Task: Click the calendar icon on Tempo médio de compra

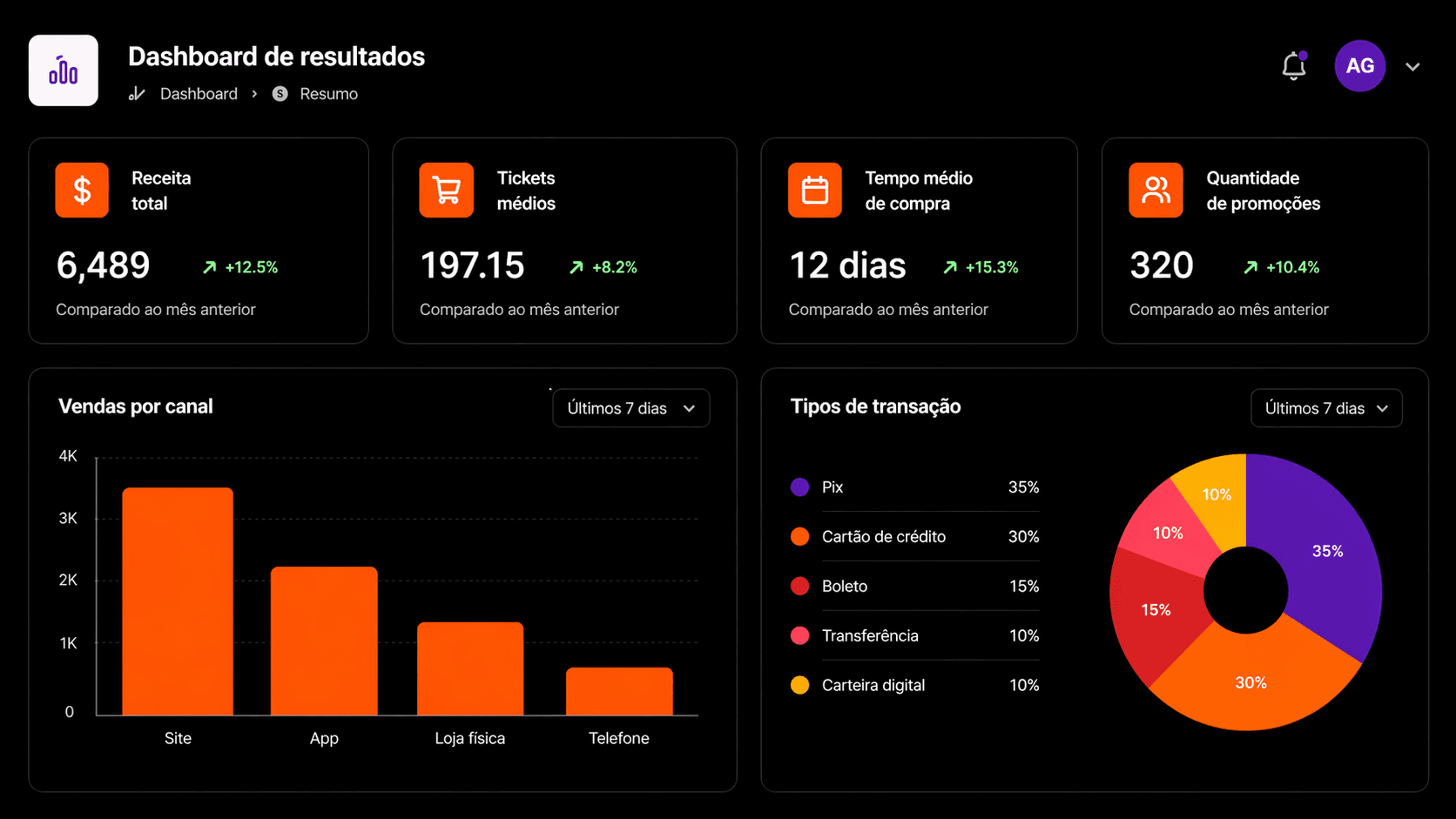Action: pyautogui.click(x=813, y=190)
